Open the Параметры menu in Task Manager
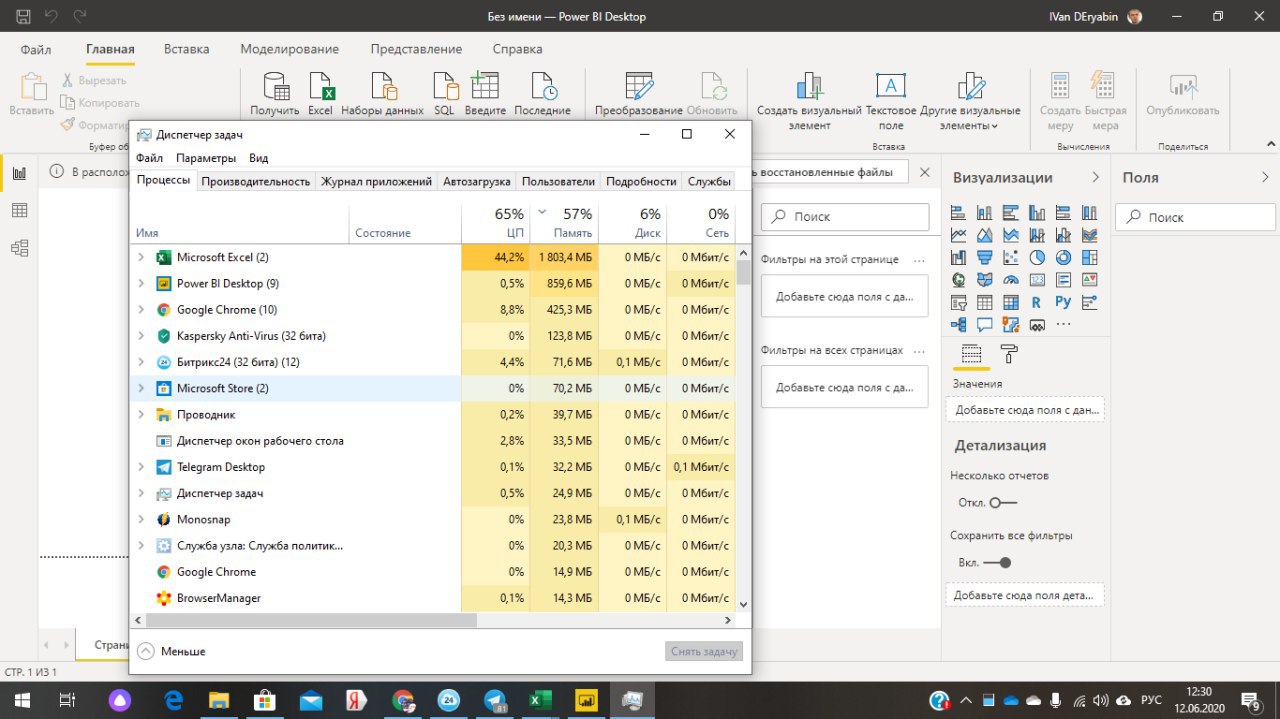The image size is (1280, 719). 206,158
